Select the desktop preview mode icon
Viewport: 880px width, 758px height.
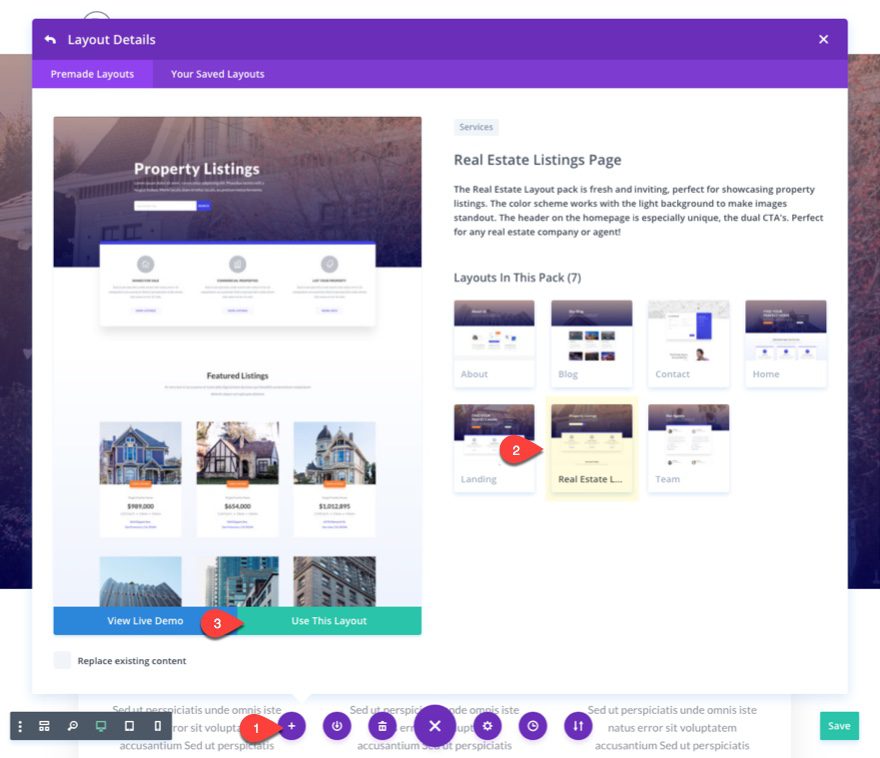pyautogui.click(x=99, y=726)
